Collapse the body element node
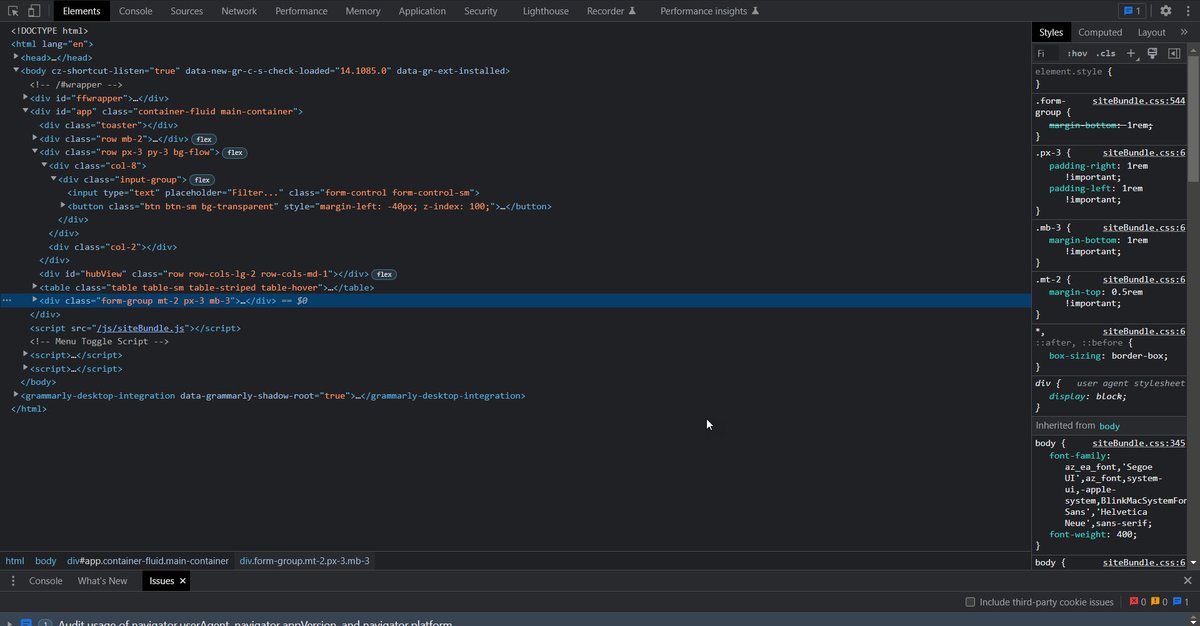Screen dimensions: 1200x626 16,71
